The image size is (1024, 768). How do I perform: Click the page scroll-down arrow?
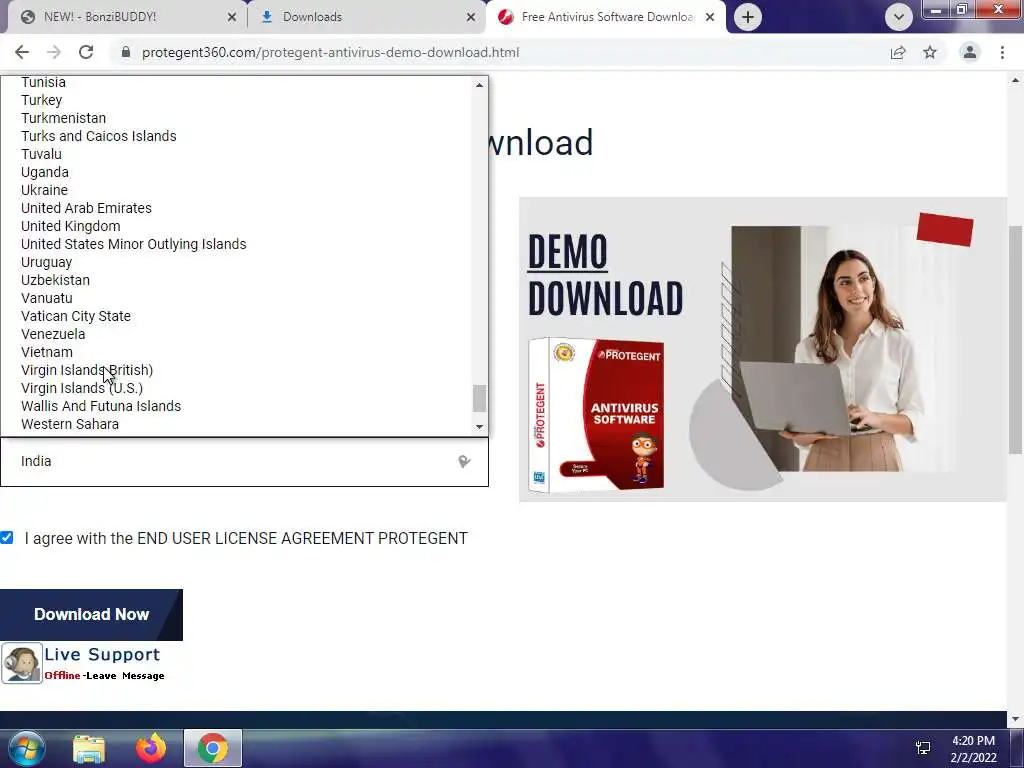pyautogui.click(x=1015, y=719)
